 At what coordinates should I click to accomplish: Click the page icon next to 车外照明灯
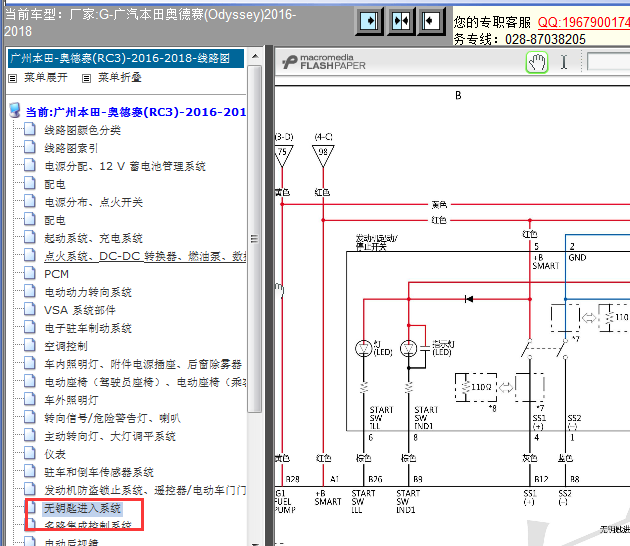click(x=29, y=399)
